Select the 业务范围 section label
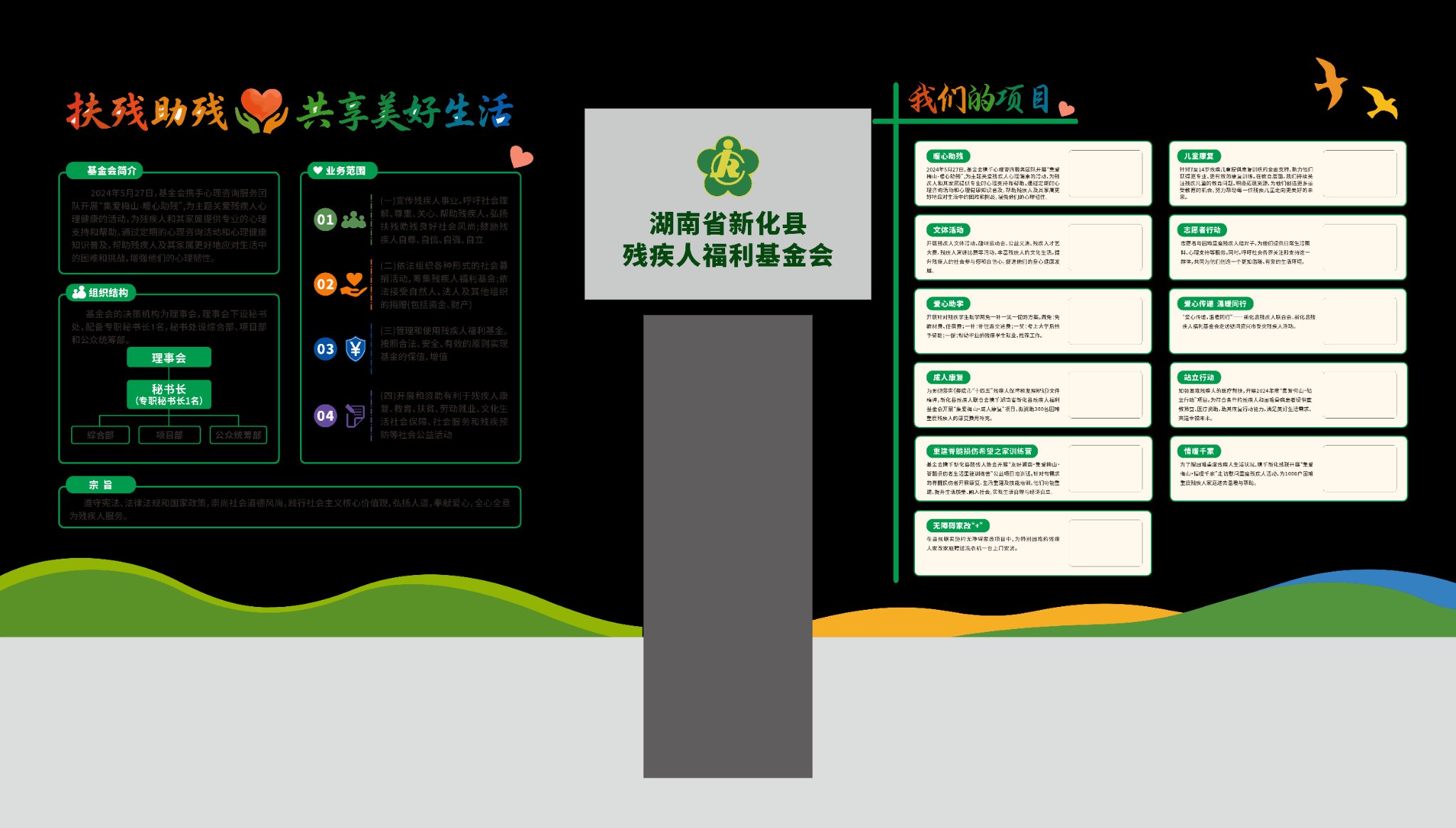Viewport: 1456px width, 828px height. tap(342, 171)
